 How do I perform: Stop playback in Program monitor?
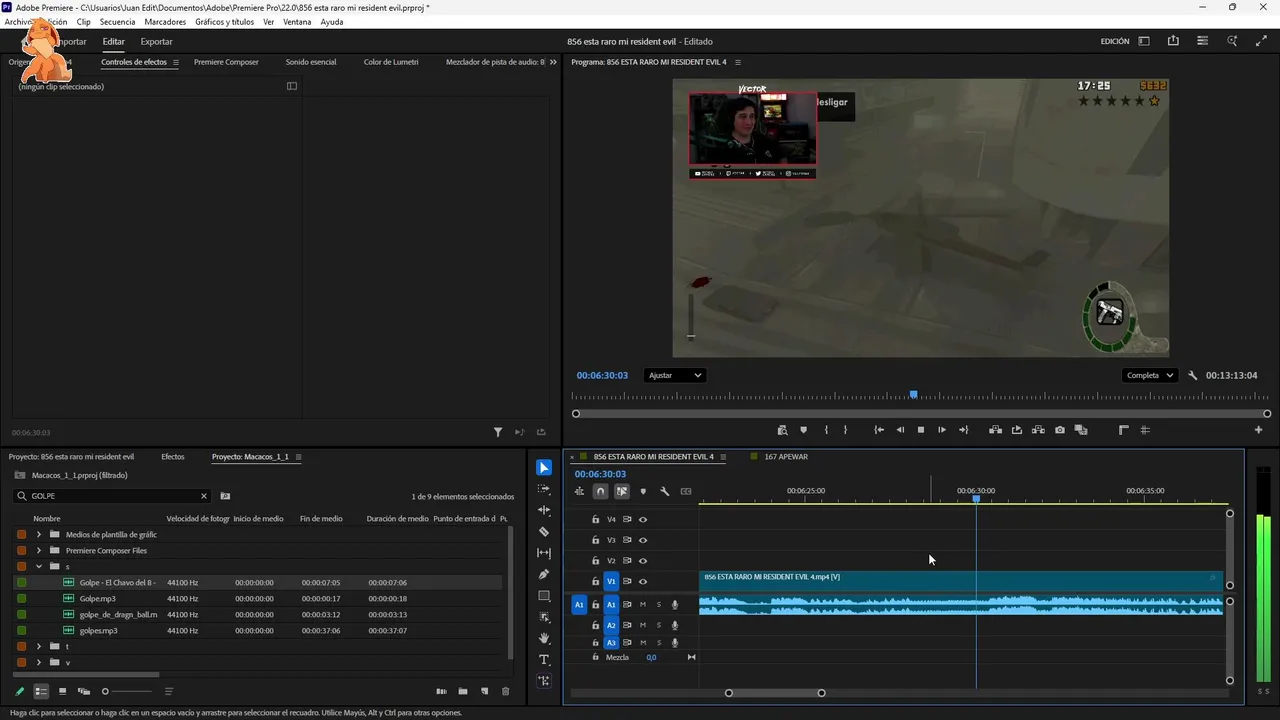click(921, 430)
